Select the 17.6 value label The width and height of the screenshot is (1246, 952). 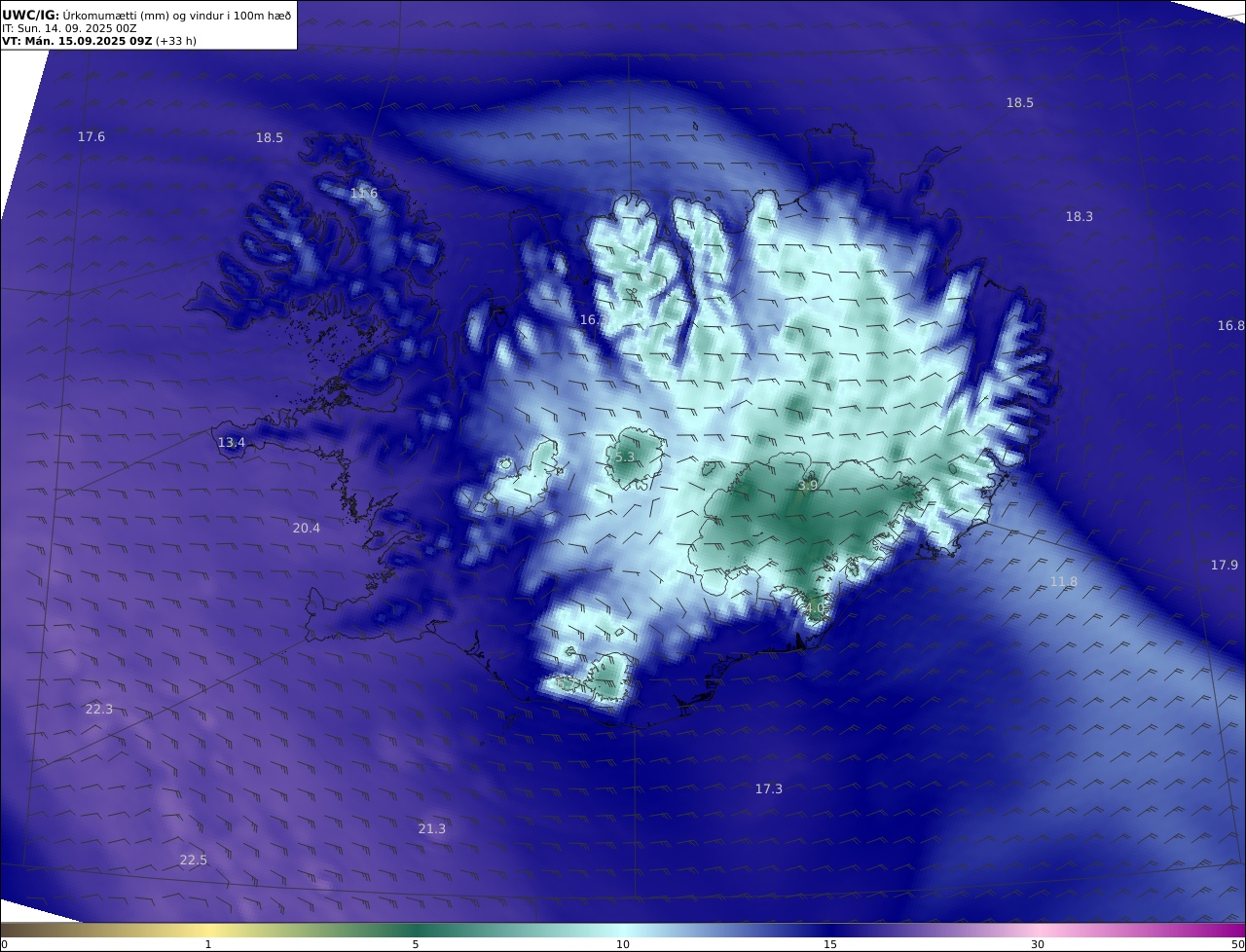(x=92, y=137)
